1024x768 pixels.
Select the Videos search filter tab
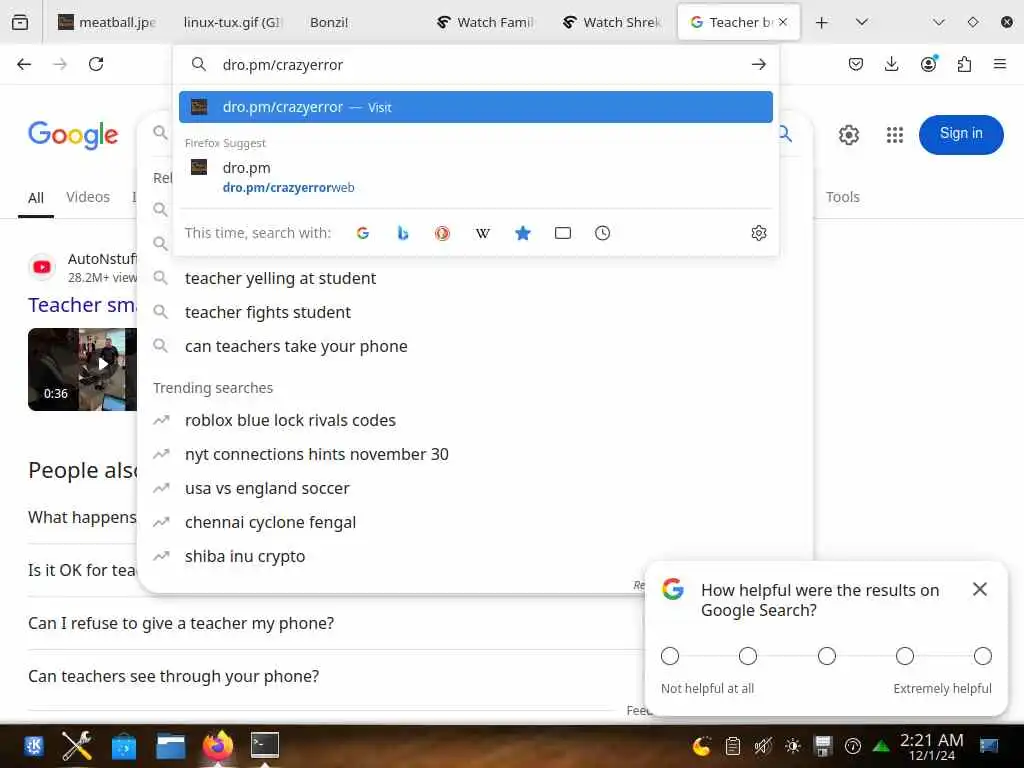pyautogui.click(x=88, y=197)
